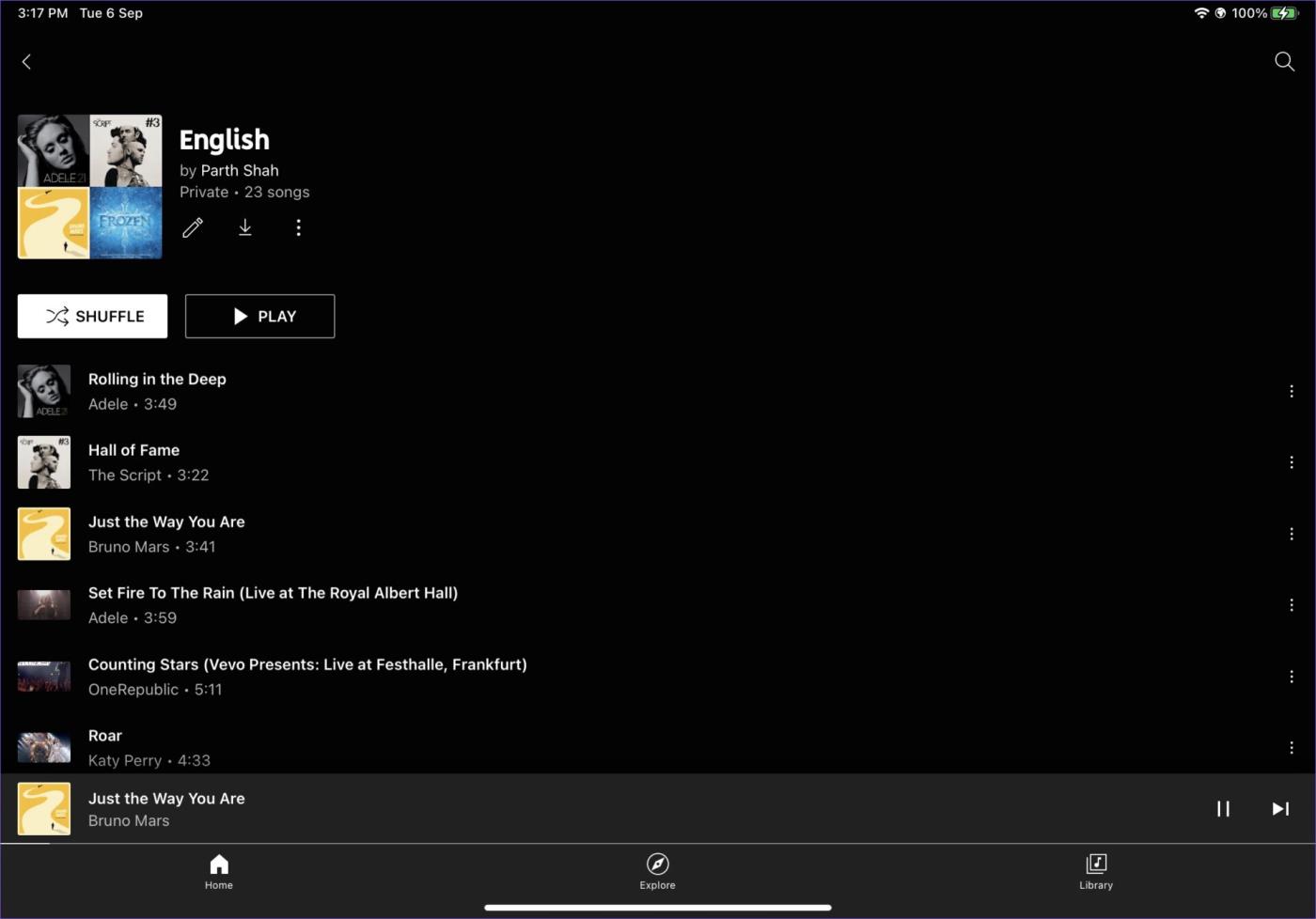Switch to the Explore tab
1316x919 pixels.
(657, 872)
